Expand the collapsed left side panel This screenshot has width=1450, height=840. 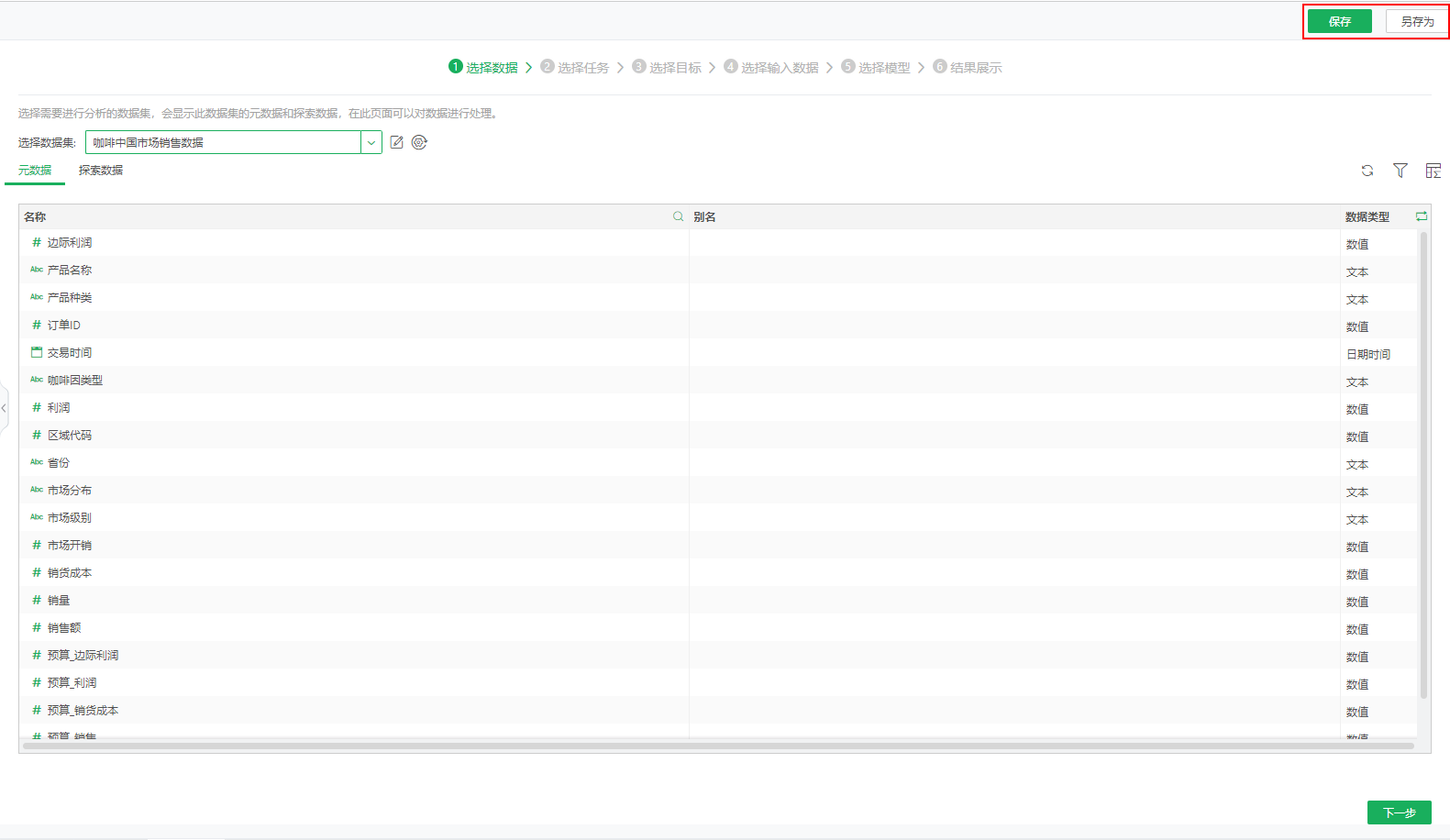click(4, 408)
